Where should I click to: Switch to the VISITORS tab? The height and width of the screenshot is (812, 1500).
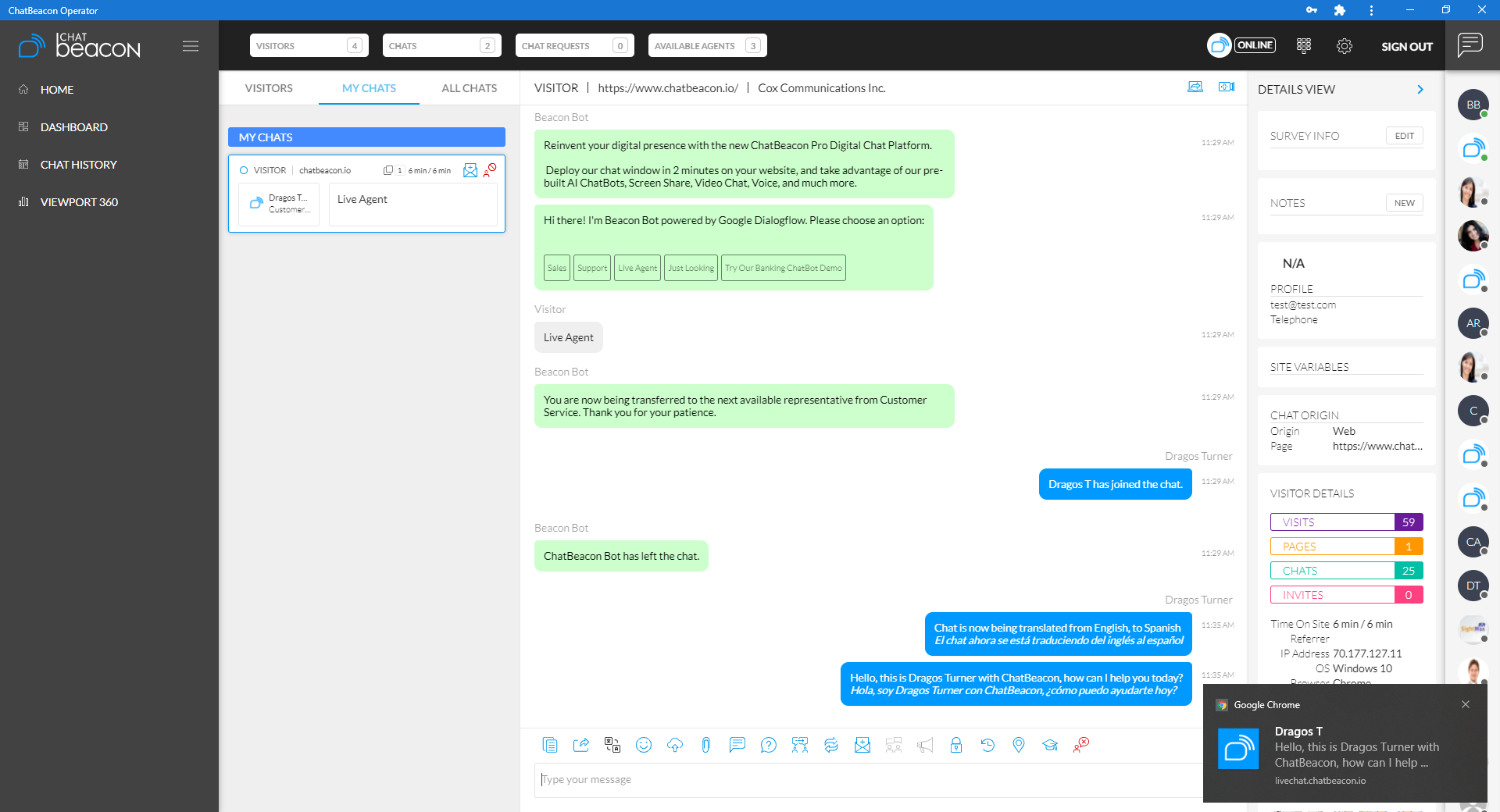[269, 88]
